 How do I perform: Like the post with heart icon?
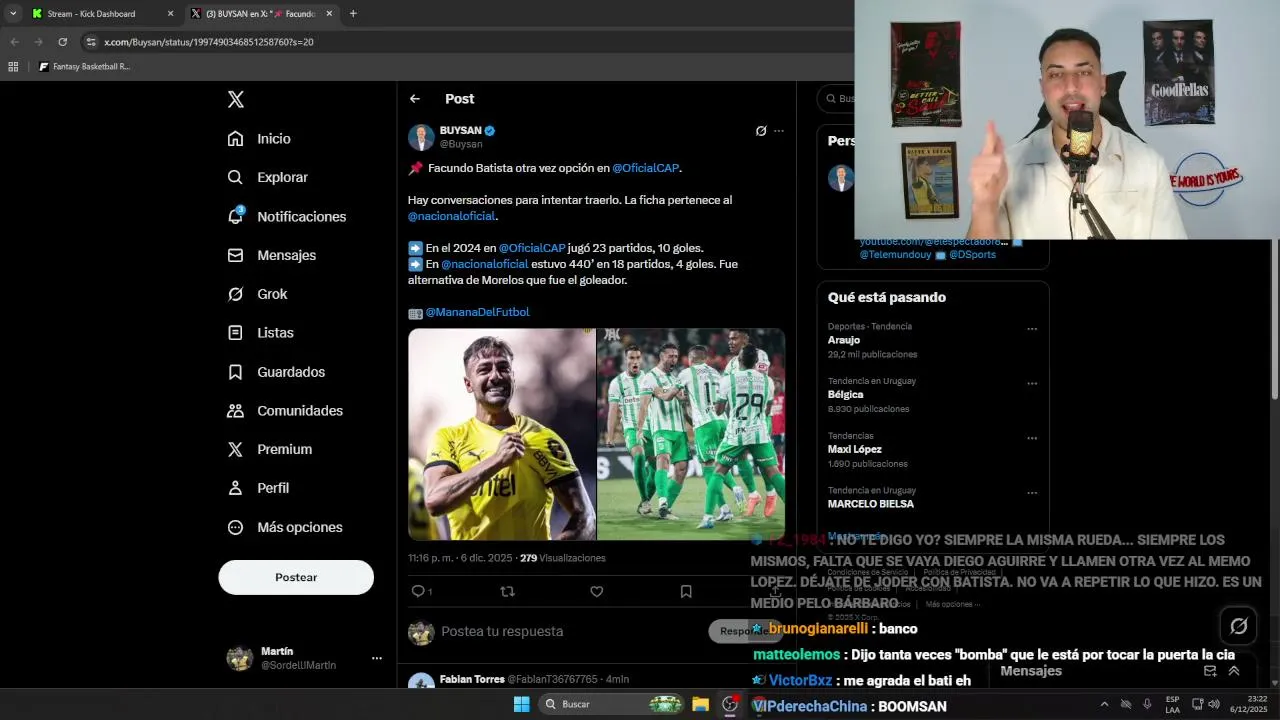597,591
